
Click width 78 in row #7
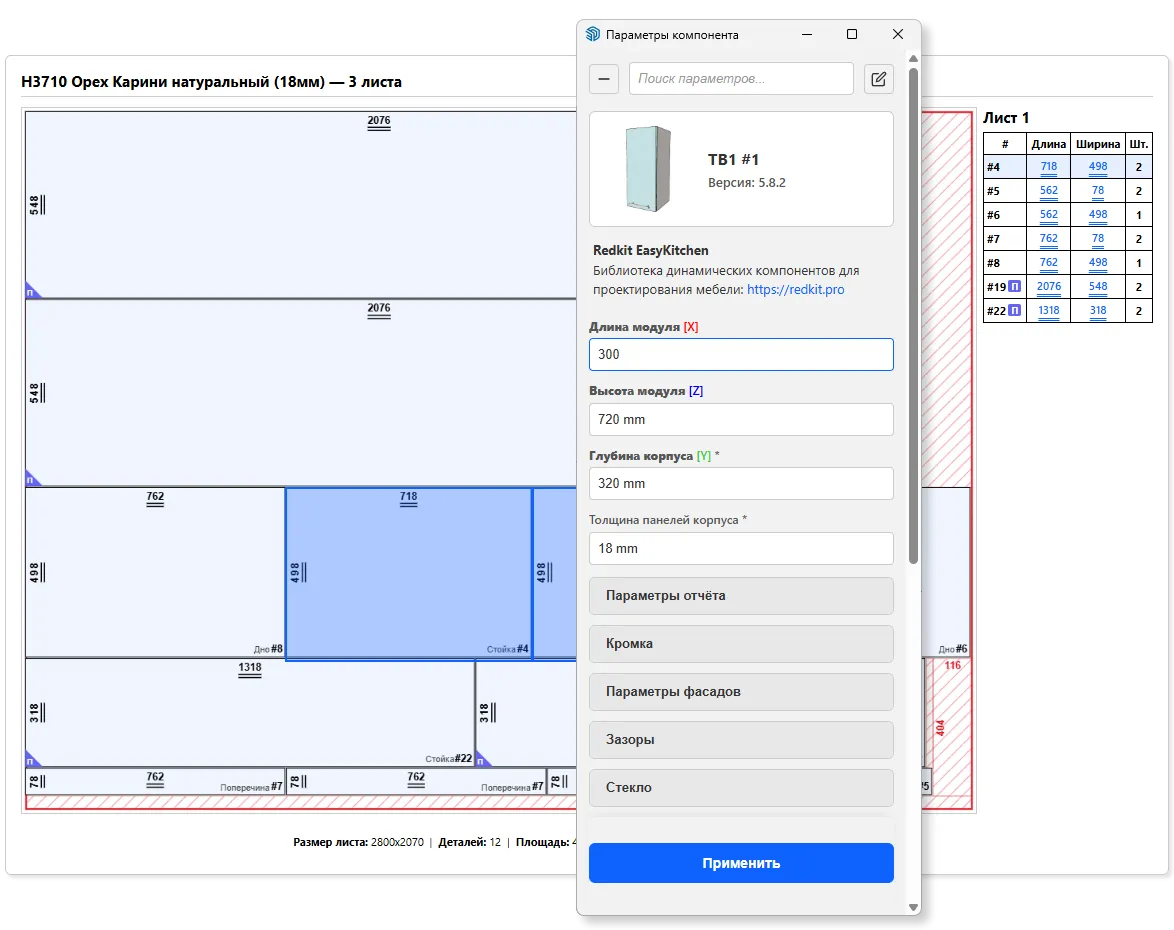[1098, 239]
